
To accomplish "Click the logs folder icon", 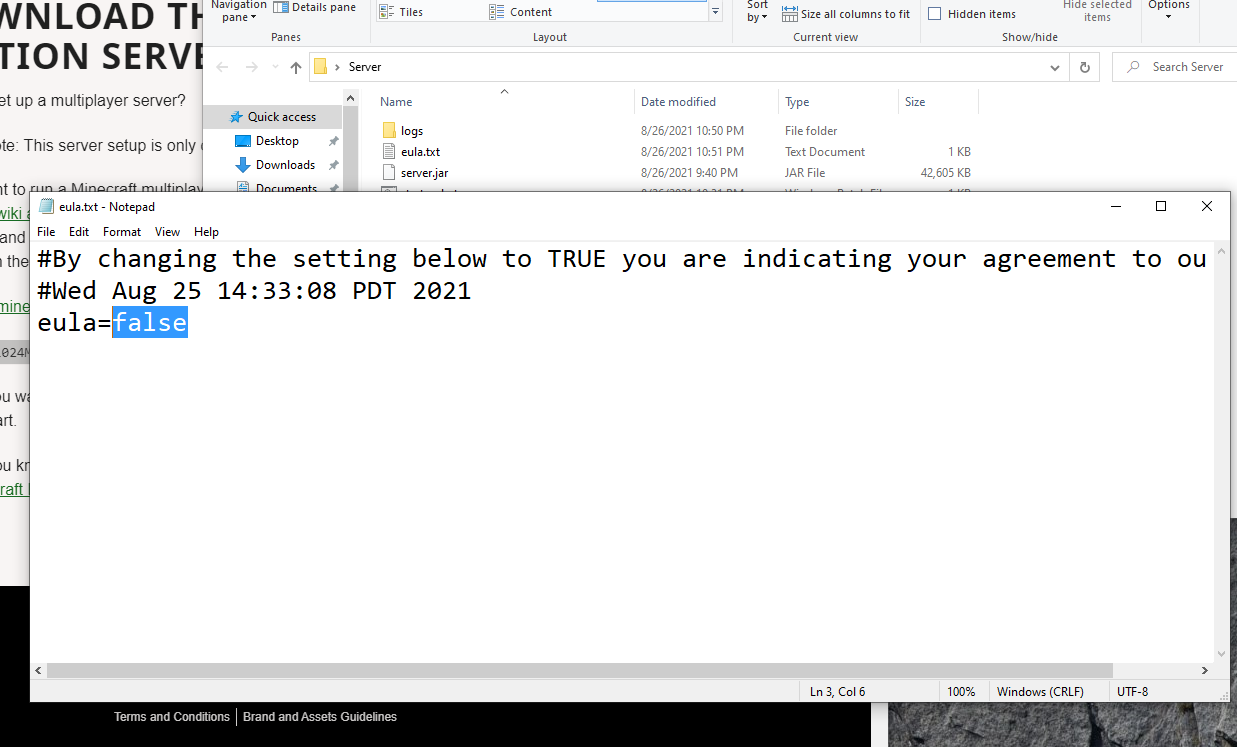I will [x=390, y=131].
